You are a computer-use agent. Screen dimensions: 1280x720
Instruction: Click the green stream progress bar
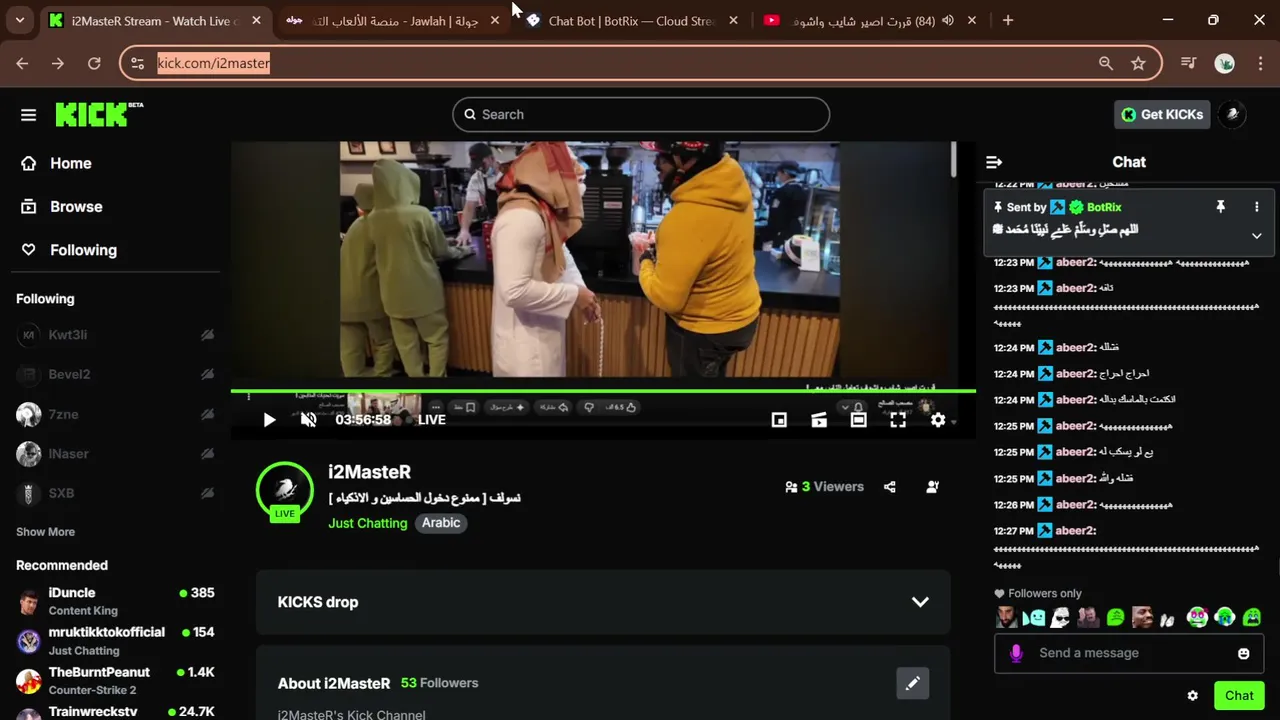[x=603, y=391]
